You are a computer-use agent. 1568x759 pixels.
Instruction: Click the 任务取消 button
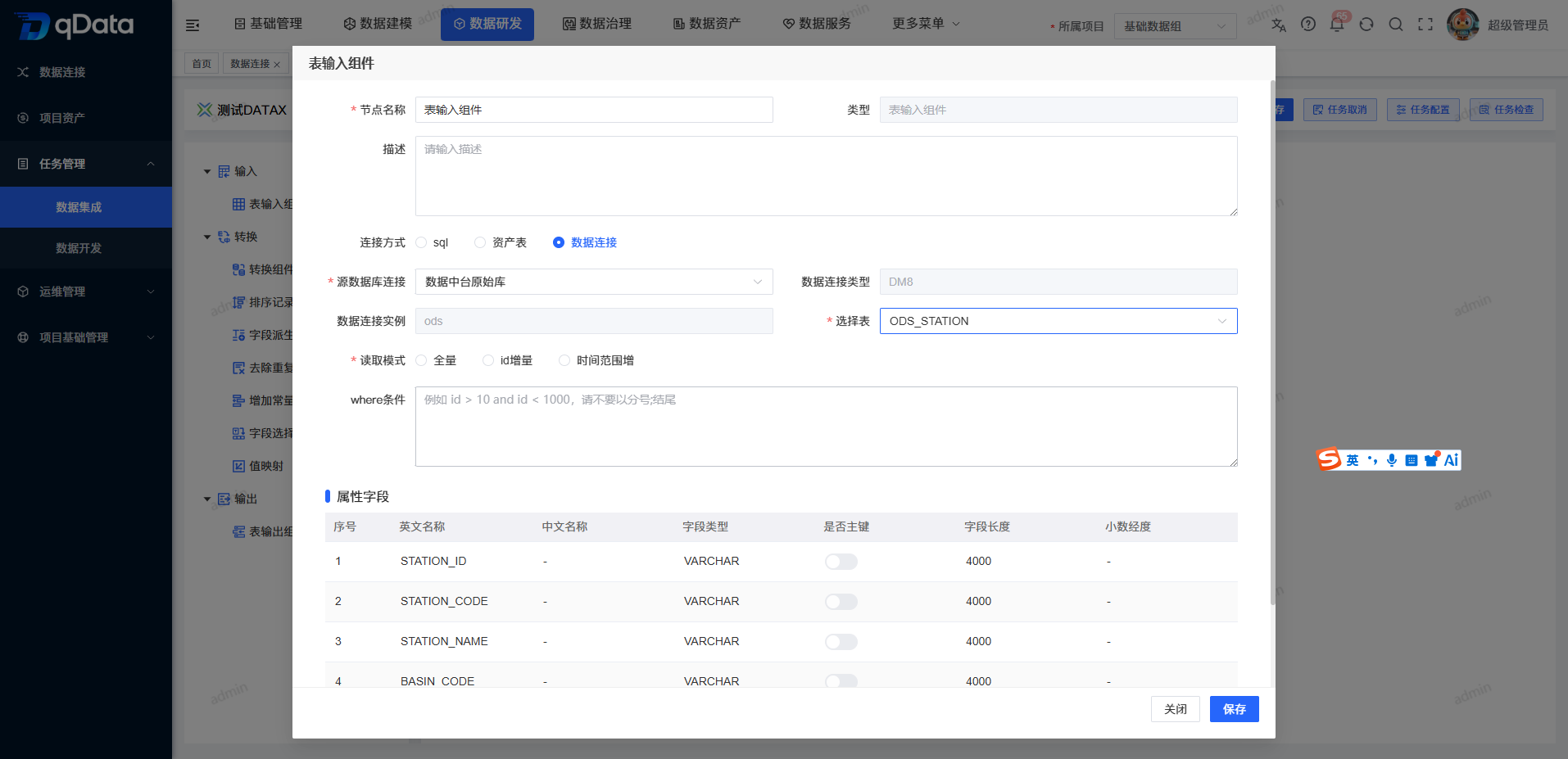tap(1340, 110)
